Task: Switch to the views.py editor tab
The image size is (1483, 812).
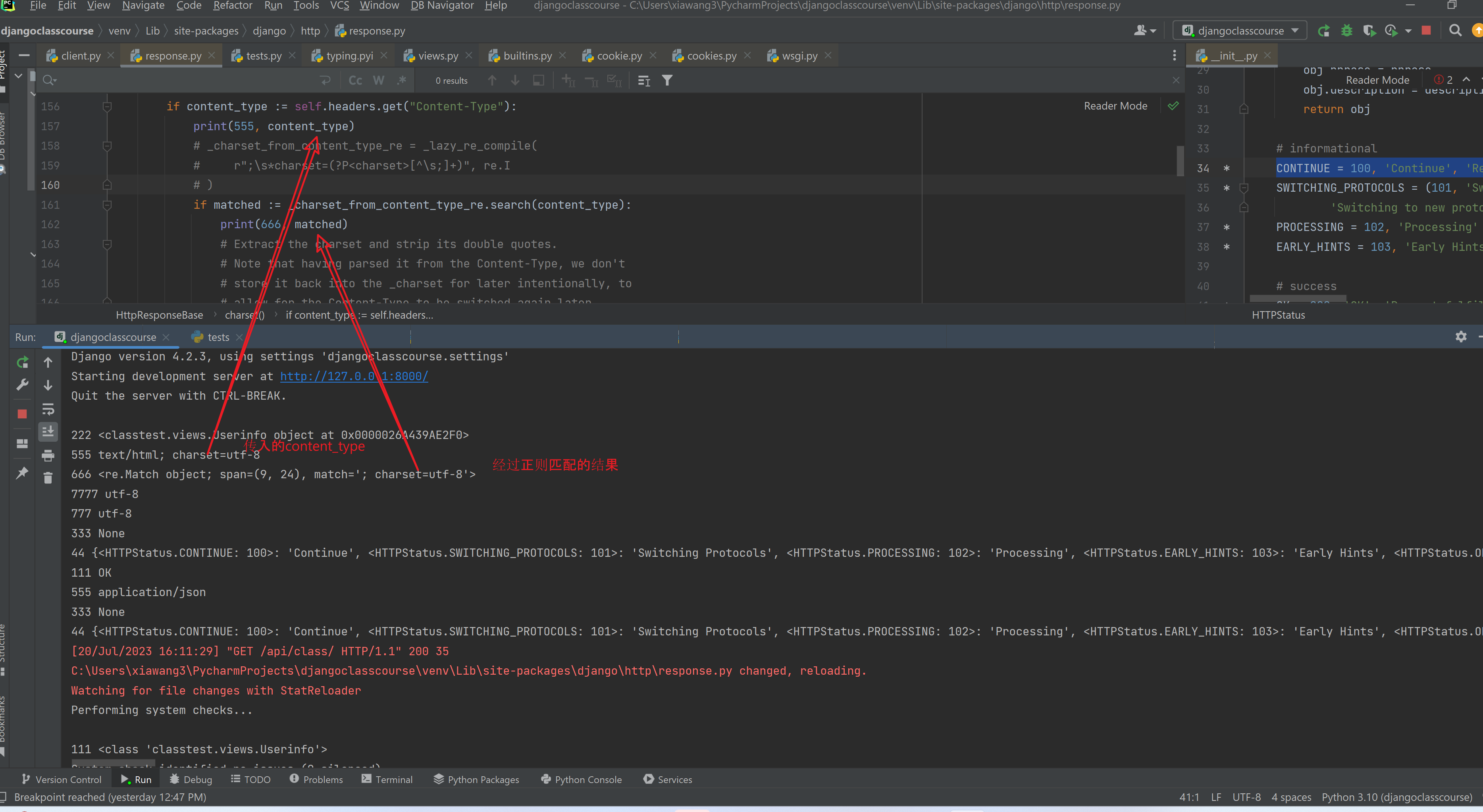Action: 437,56
